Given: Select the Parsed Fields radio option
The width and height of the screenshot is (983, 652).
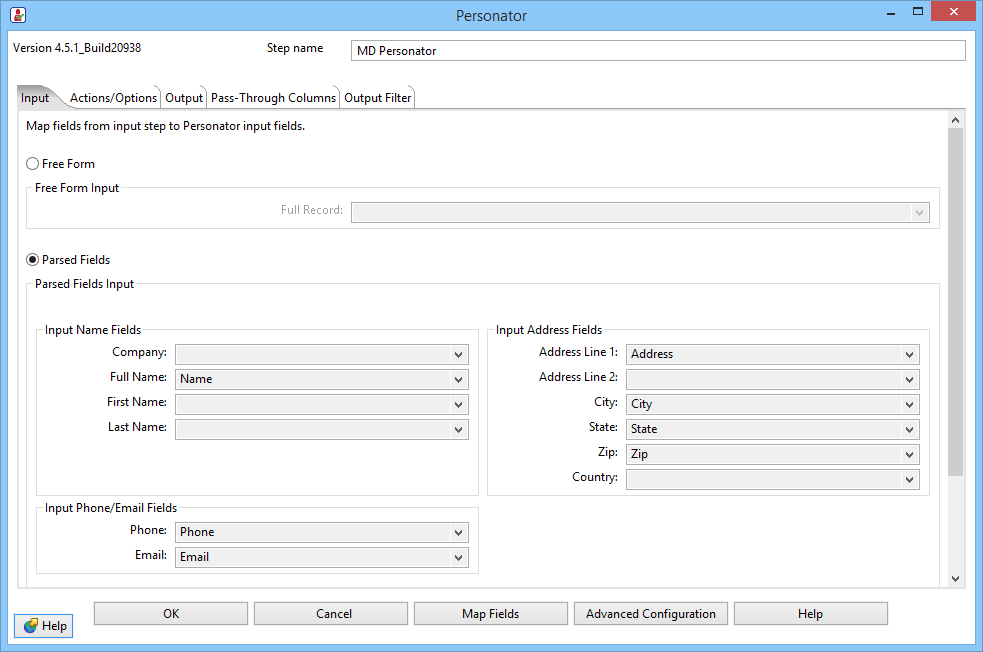Looking at the screenshot, I should 33,260.
